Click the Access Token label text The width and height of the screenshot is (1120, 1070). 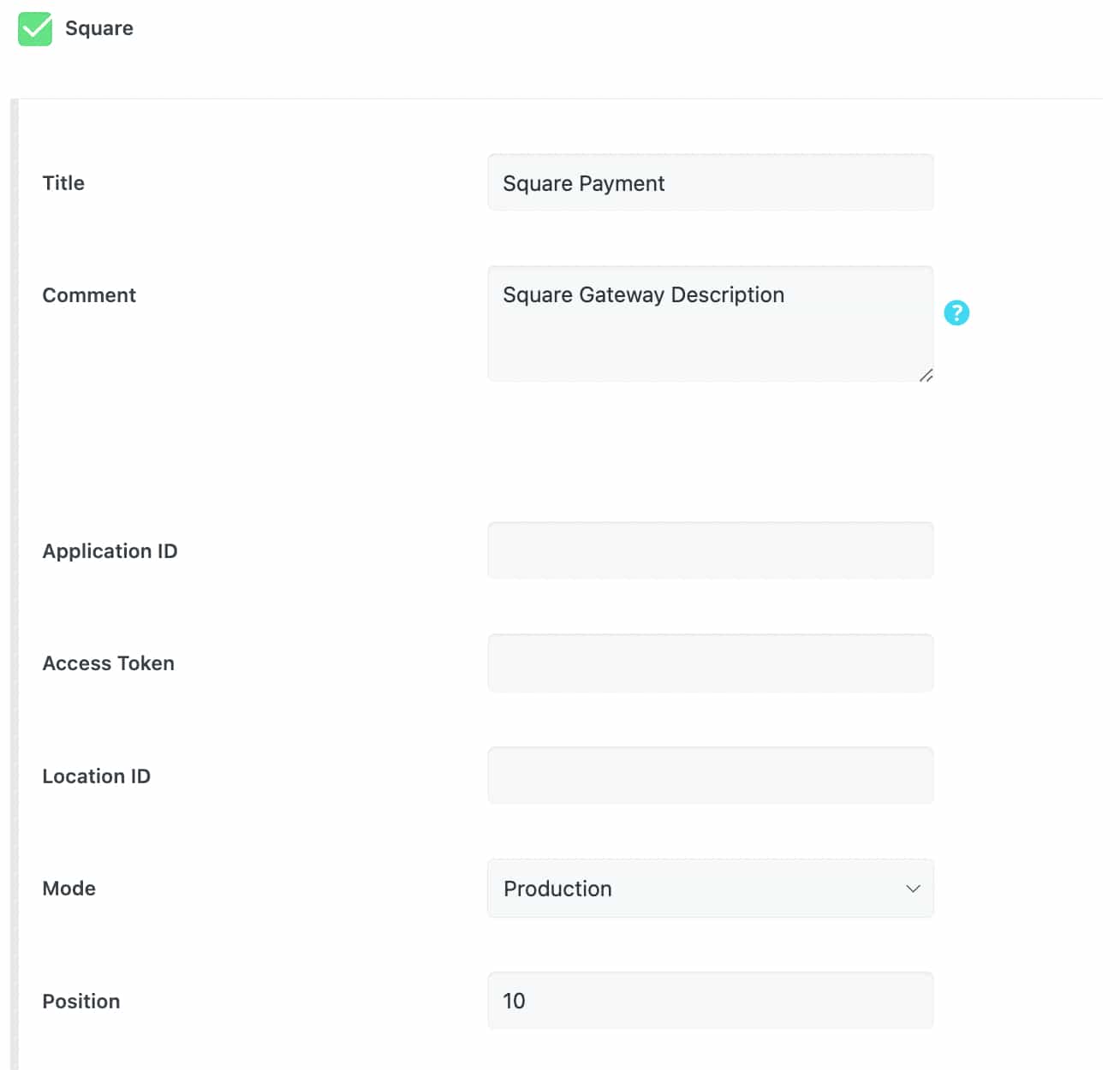click(x=108, y=663)
